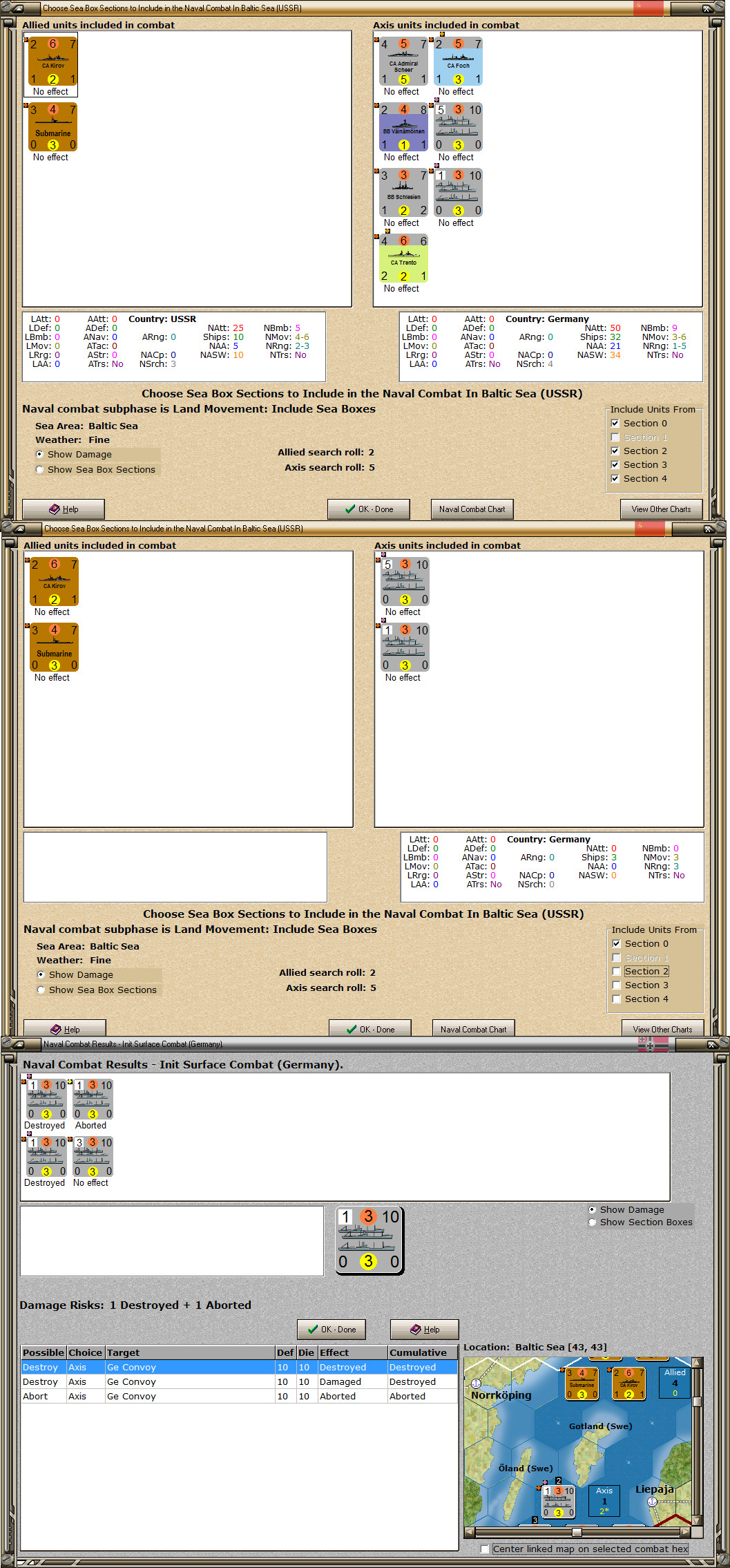Select Show Sea Box Sections in middle window
This screenshot has width=730, height=1568.
[x=41, y=990]
